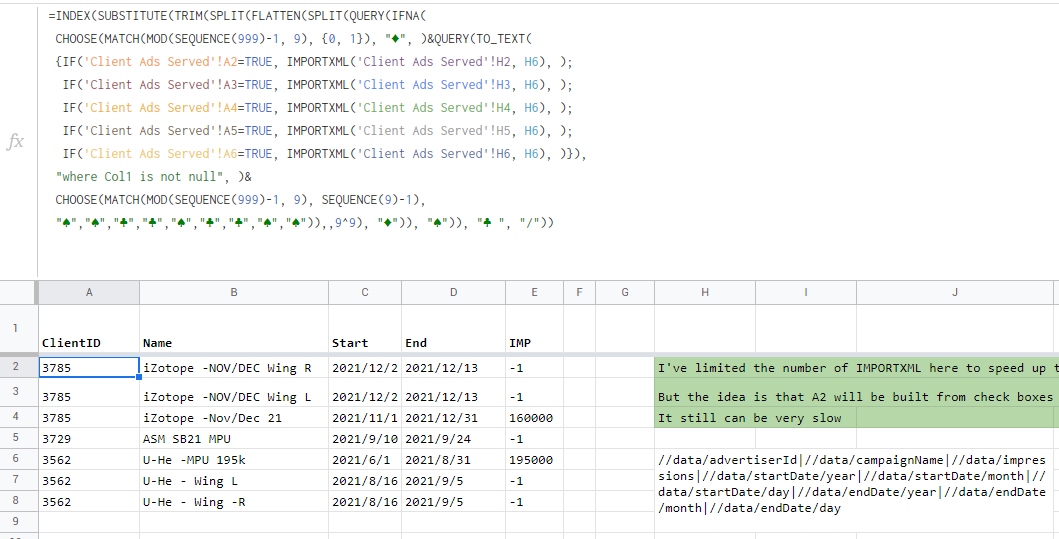
Task: Select cell with U-He - Wing L
Action: tap(234, 480)
